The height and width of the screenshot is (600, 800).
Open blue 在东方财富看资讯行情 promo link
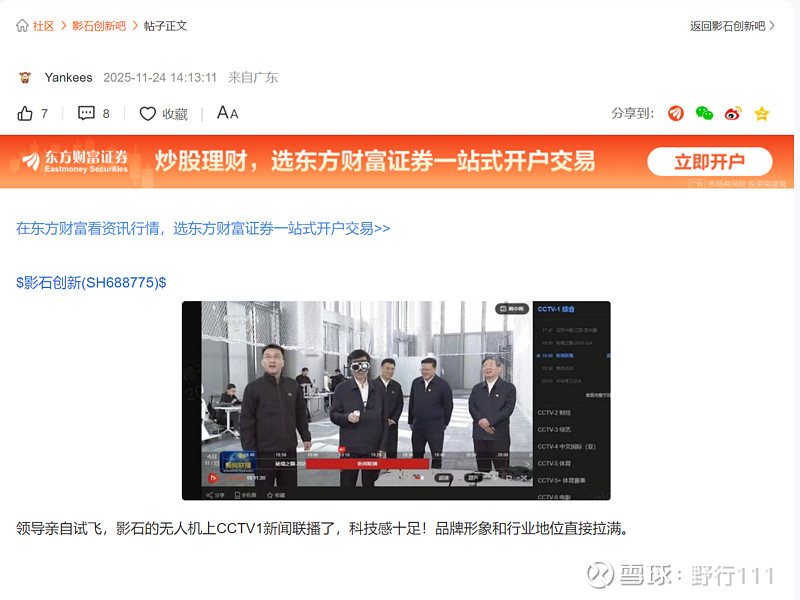click(x=203, y=229)
